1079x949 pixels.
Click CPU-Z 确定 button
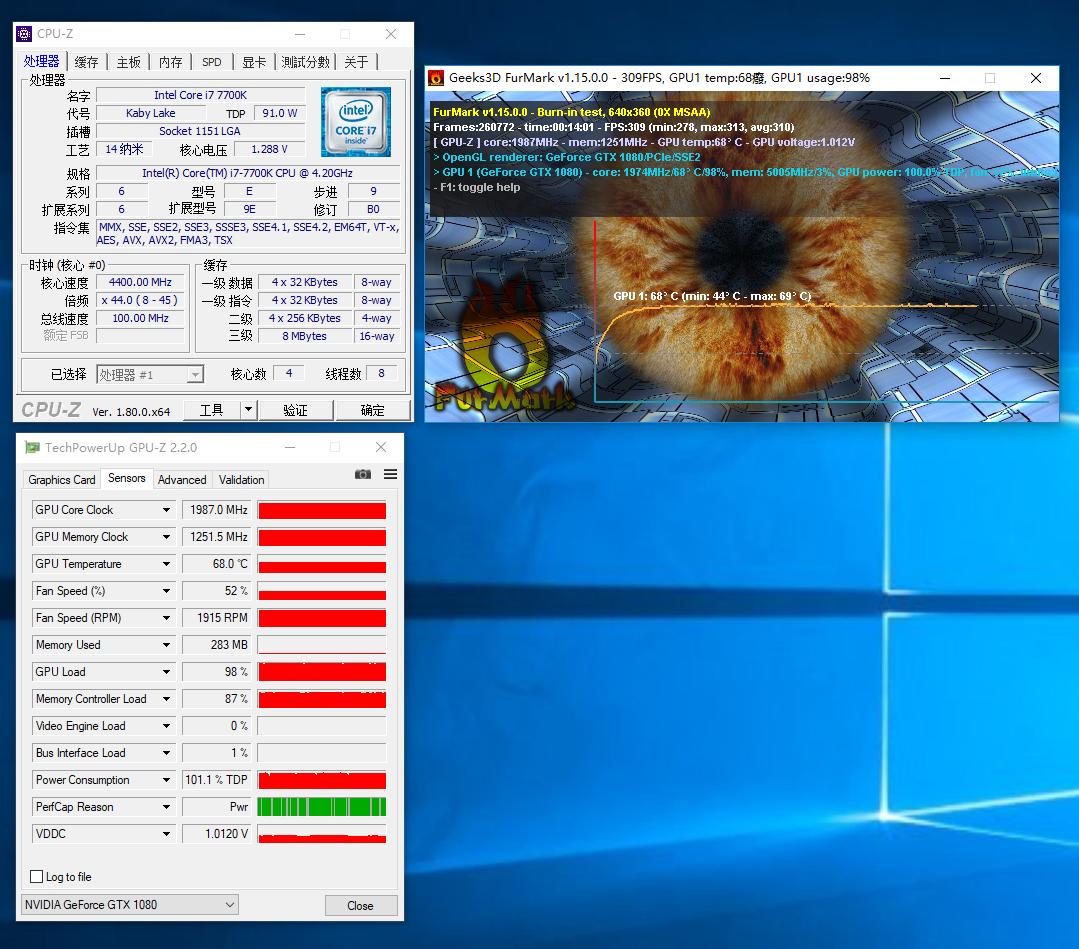click(372, 410)
